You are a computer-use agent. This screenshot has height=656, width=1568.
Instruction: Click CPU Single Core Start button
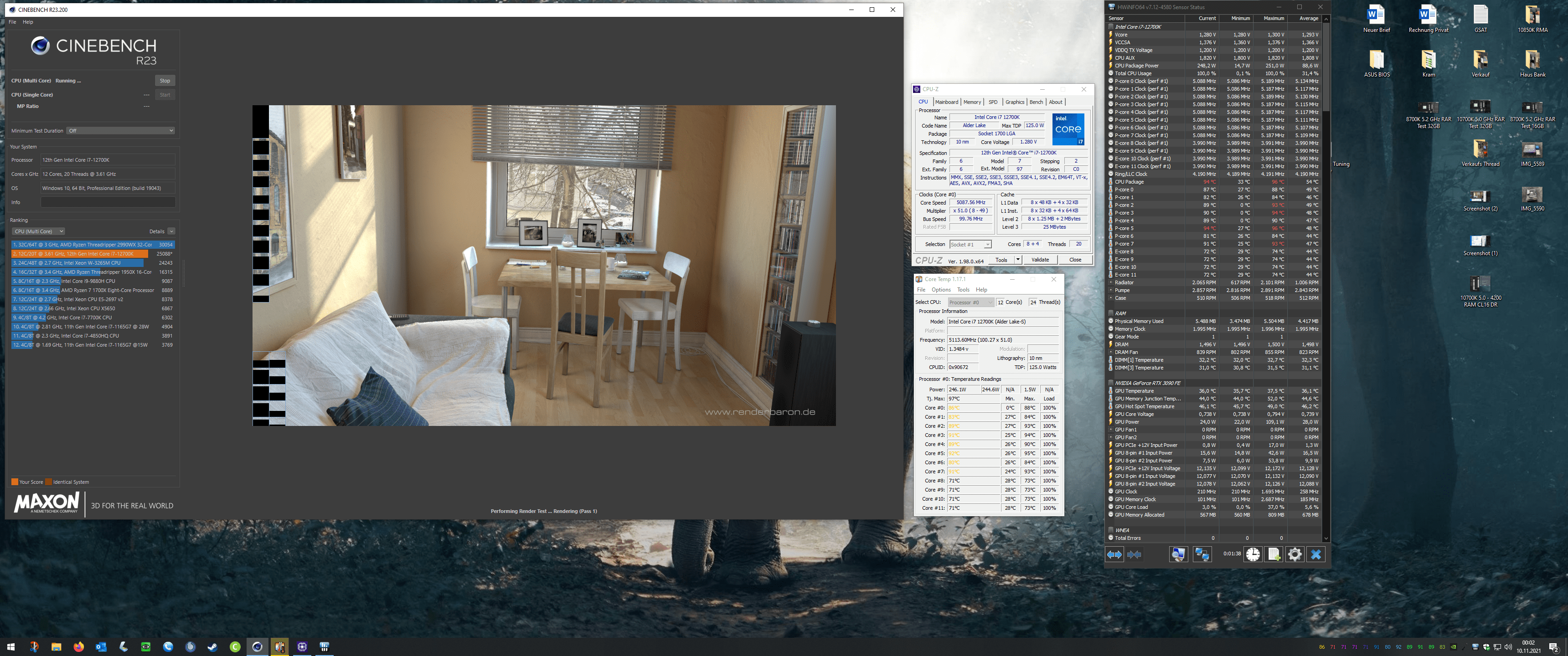pyautogui.click(x=165, y=95)
